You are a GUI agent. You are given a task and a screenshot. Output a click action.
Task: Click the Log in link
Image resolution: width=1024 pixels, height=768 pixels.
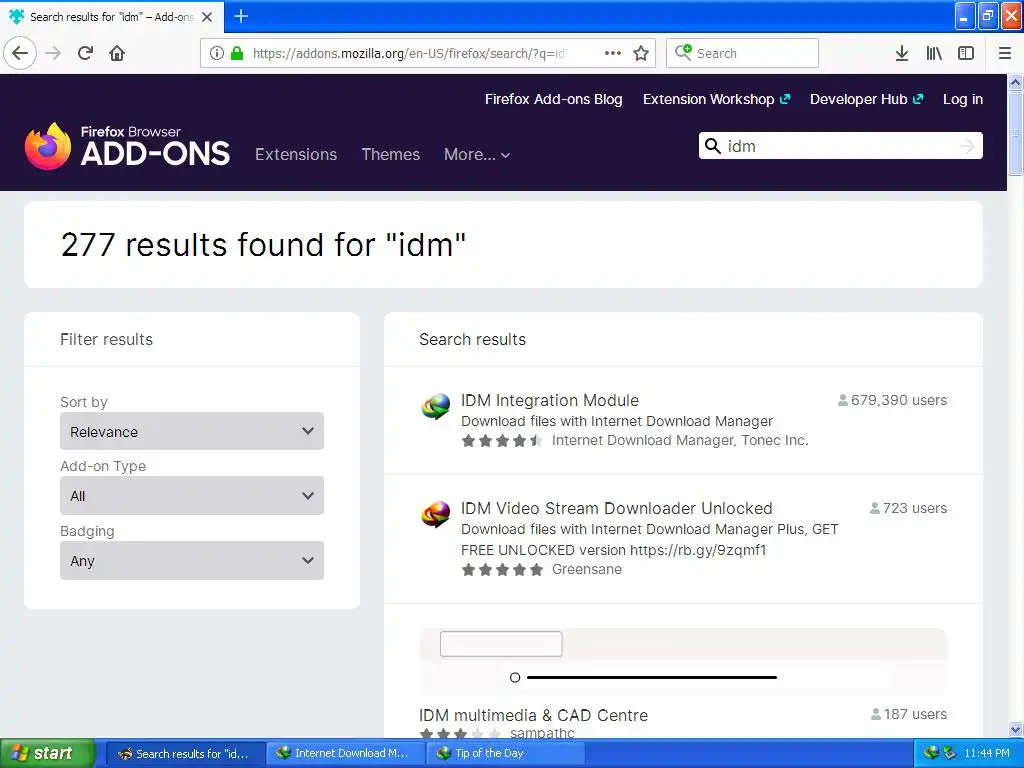click(x=963, y=99)
